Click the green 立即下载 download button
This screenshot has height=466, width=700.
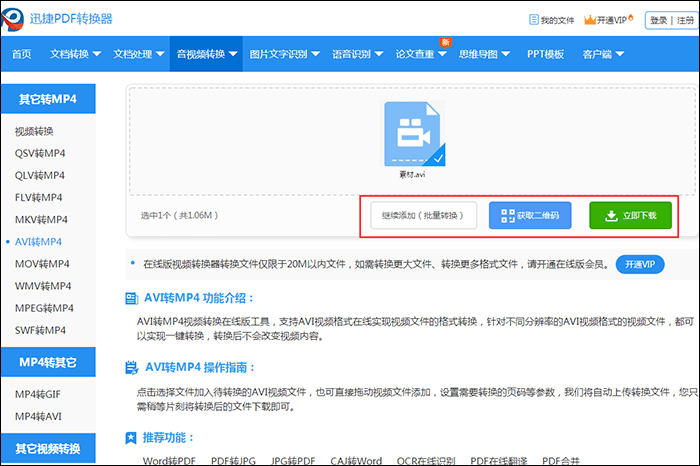point(629,215)
